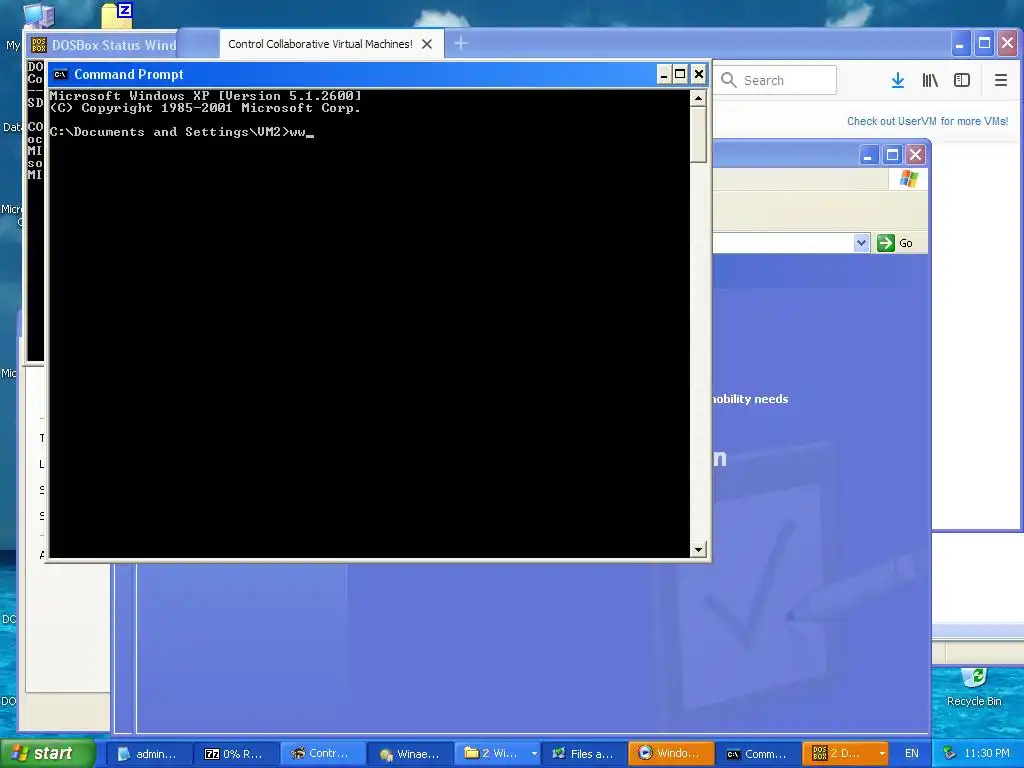Switch to Comm... taskbar button
The width and height of the screenshot is (1024, 768).
tap(758, 754)
